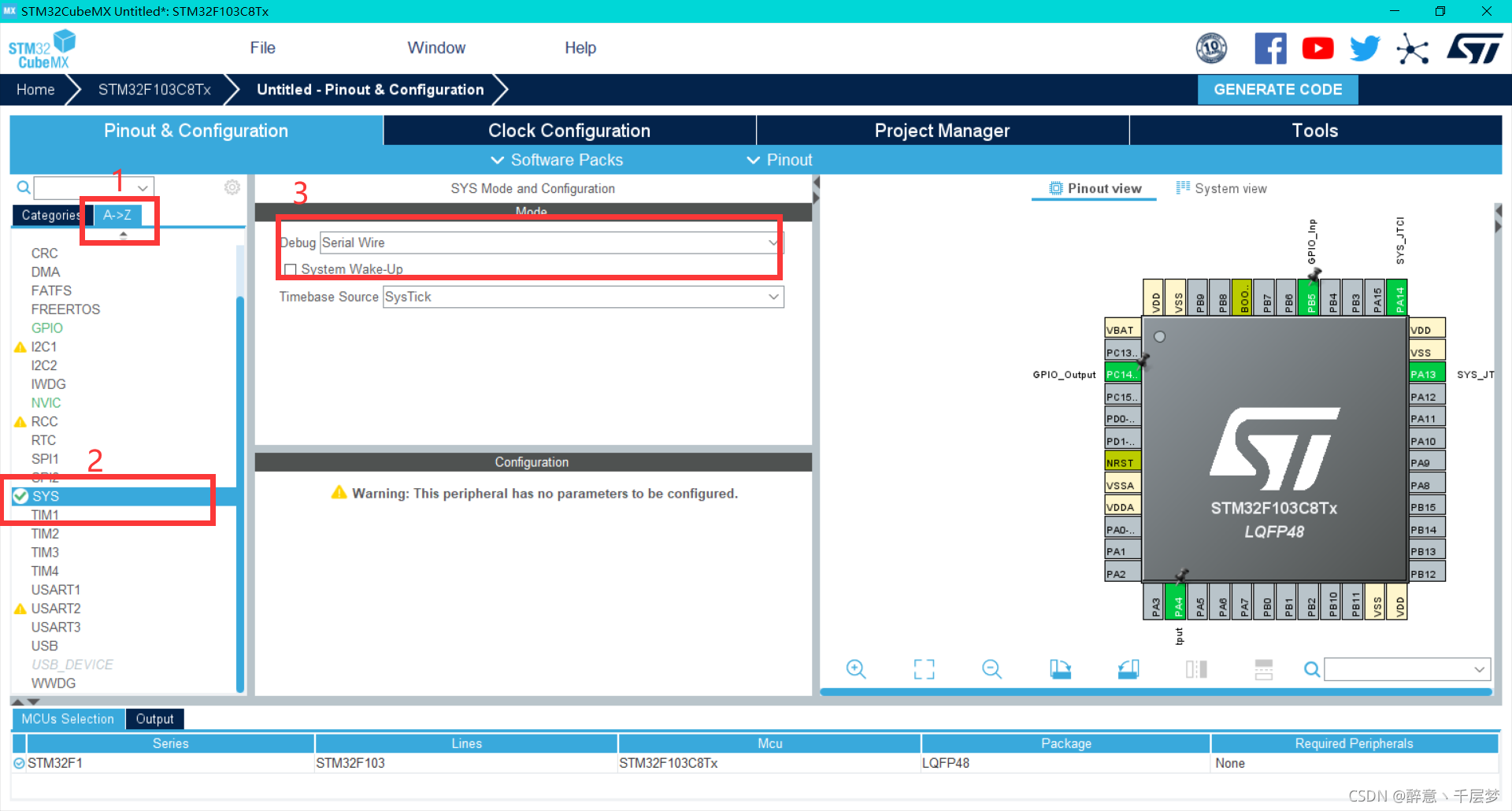The height and width of the screenshot is (811, 1512).
Task: Switch to System view
Action: (x=1221, y=188)
